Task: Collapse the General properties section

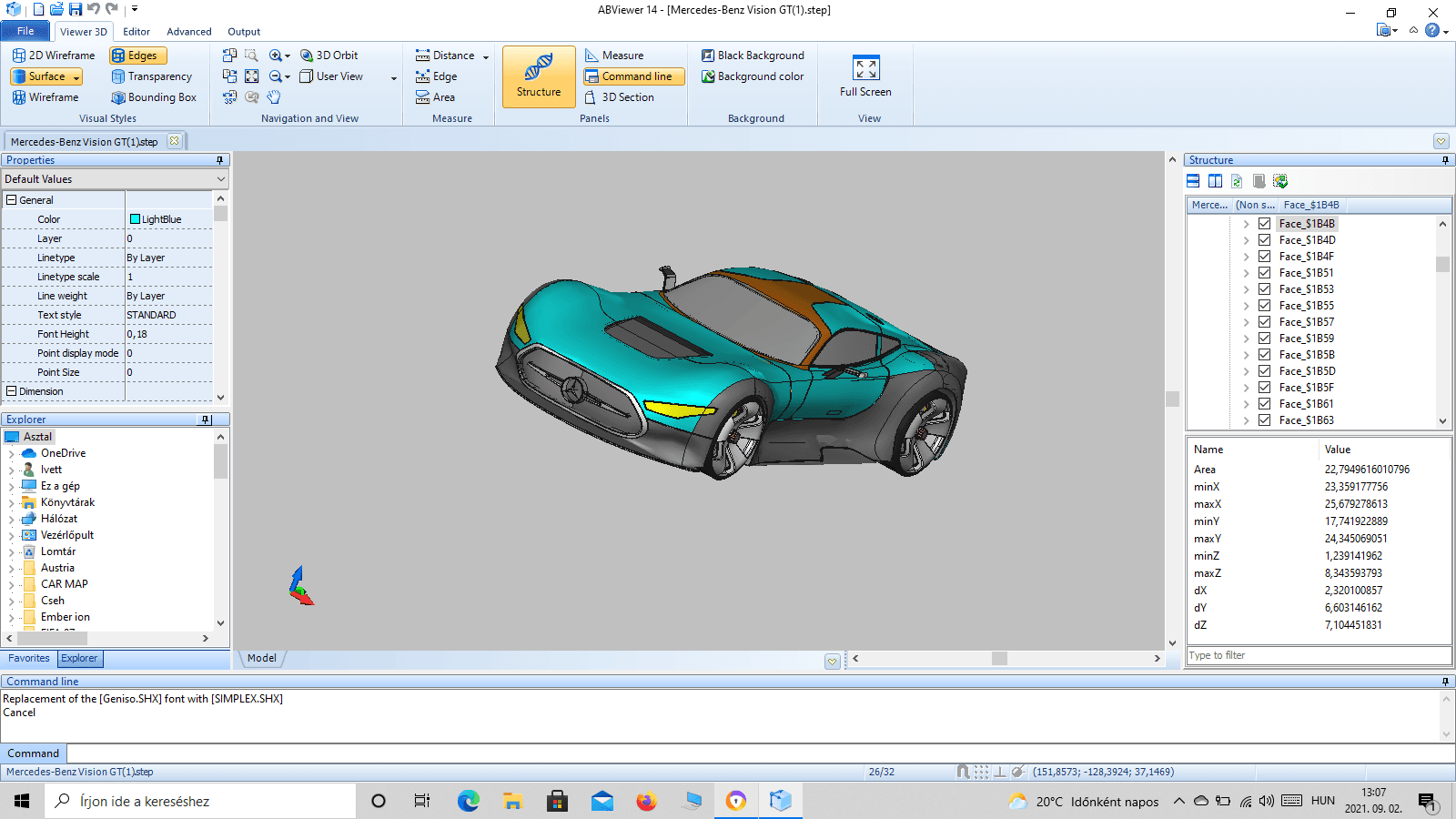Action: click(x=12, y=200)
